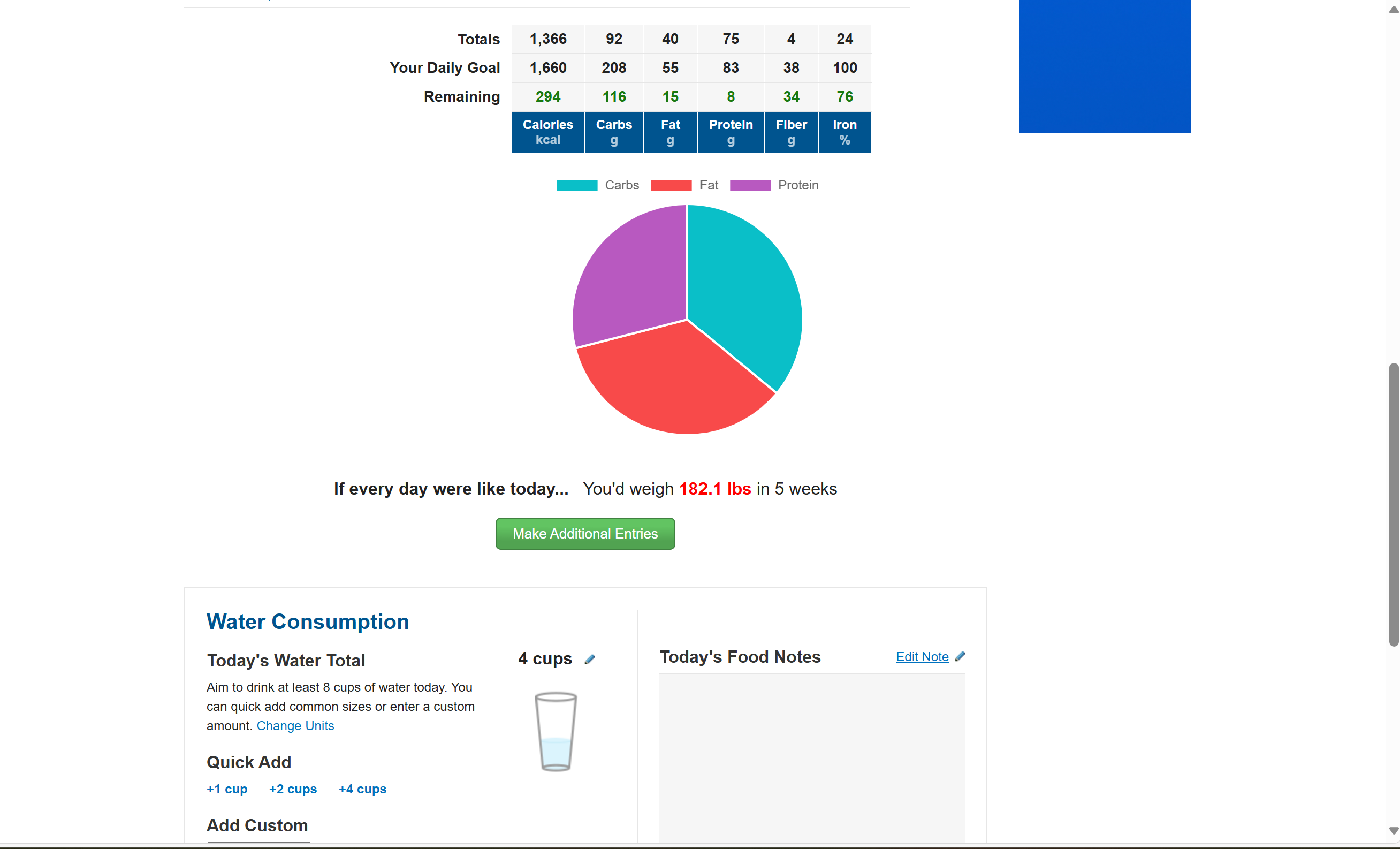Click the scroll down arrow on scrollbar
Image resolution: width=1400 pixels, height=849 pixels.
point(1393,831)
